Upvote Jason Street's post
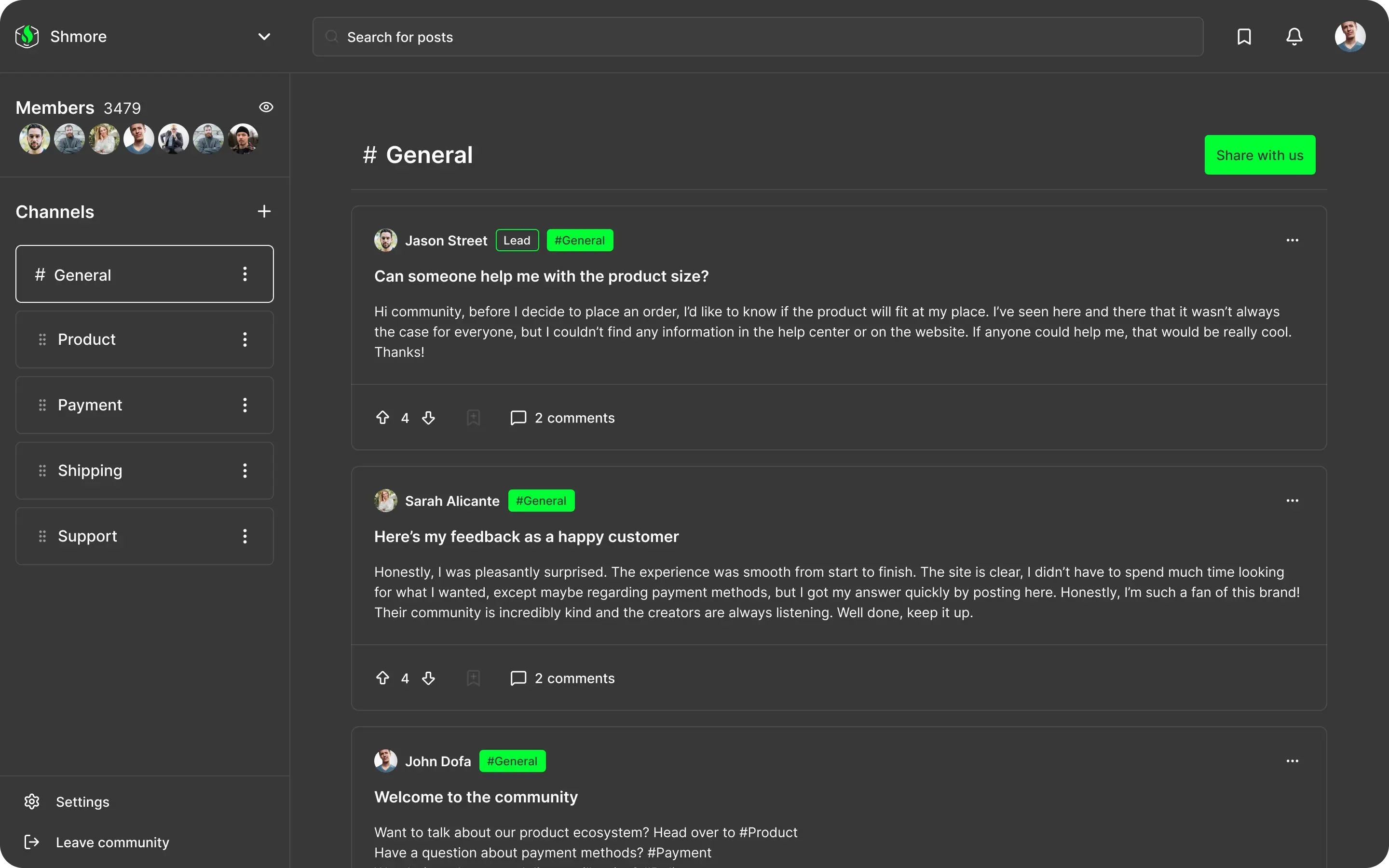Screen dimensions: 1389x868 [x=383, y=417]
